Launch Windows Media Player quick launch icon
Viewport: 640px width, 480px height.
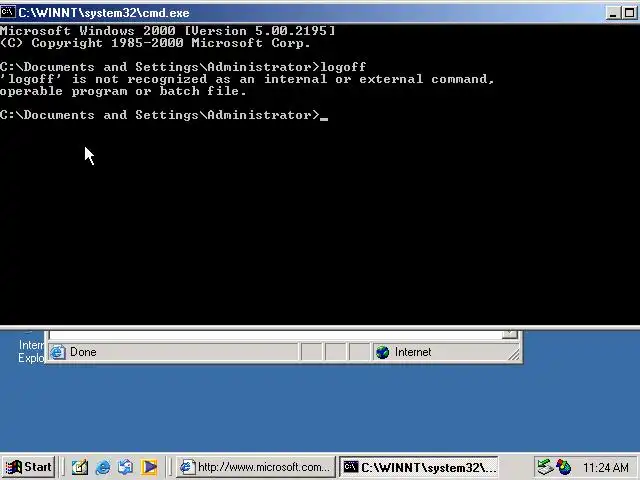coord(149,467)
